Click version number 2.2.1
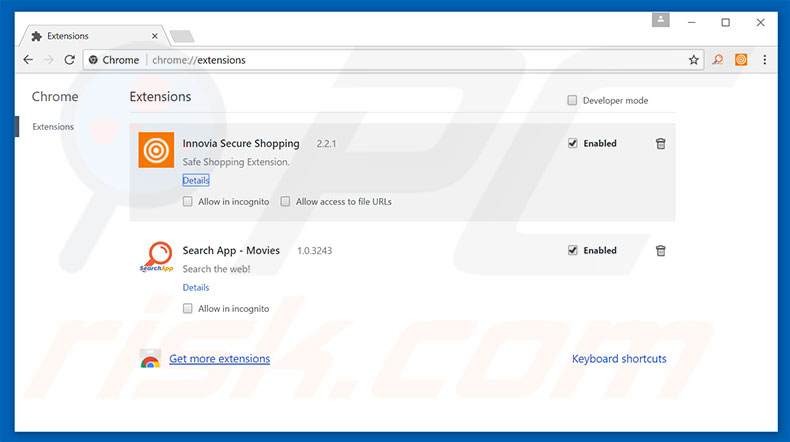Viewport: 790px width, 442px height. (x=326, y=144)
